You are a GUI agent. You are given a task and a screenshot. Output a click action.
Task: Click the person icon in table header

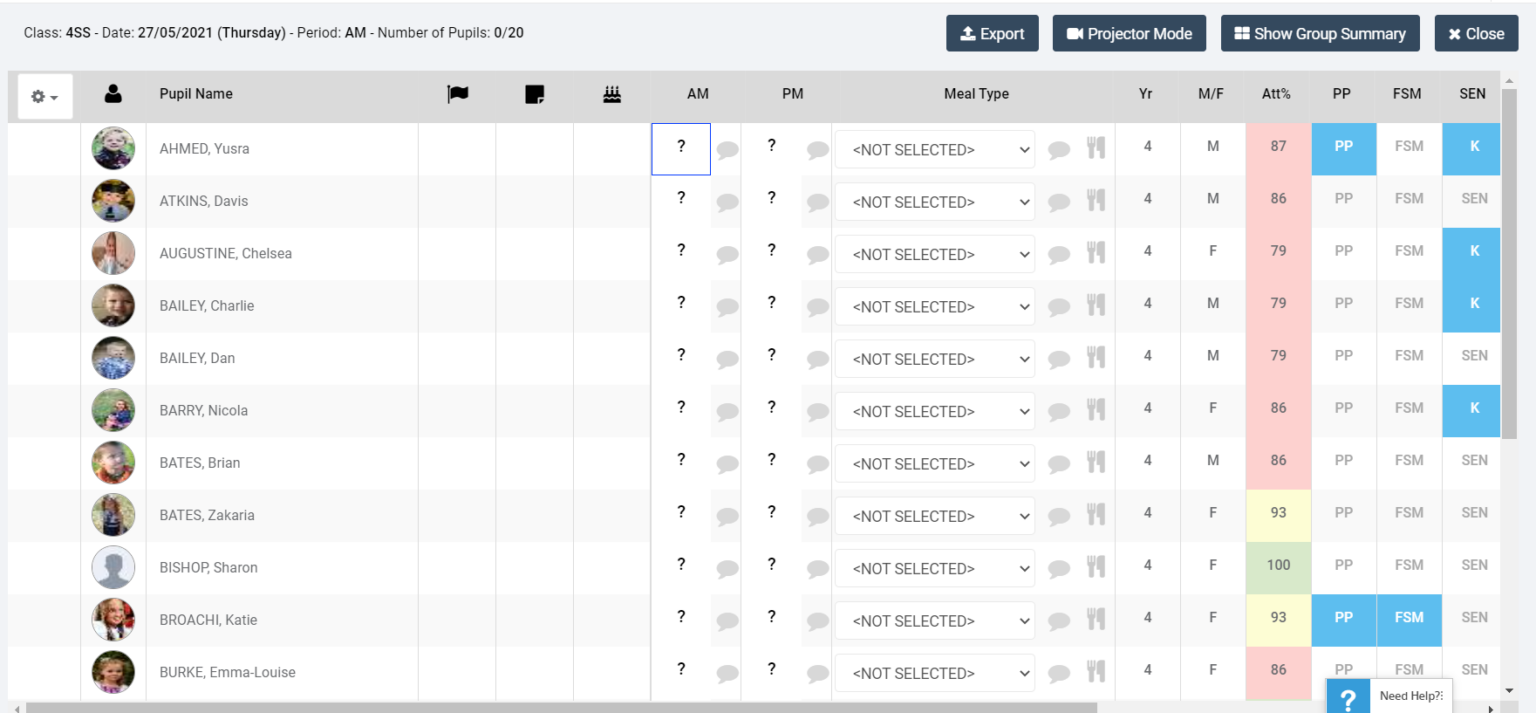tap(113, 94)
